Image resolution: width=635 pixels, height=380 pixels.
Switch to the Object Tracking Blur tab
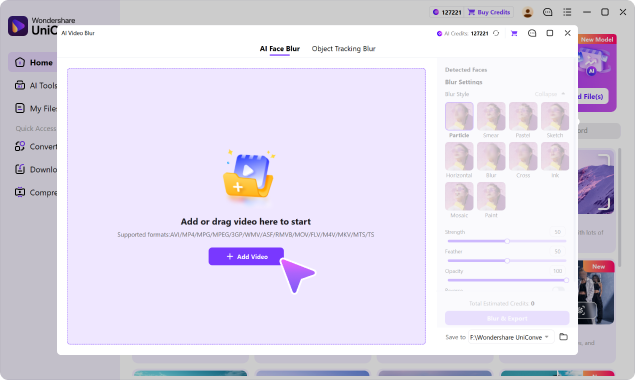pyautogui.click(x=343, y=49)
